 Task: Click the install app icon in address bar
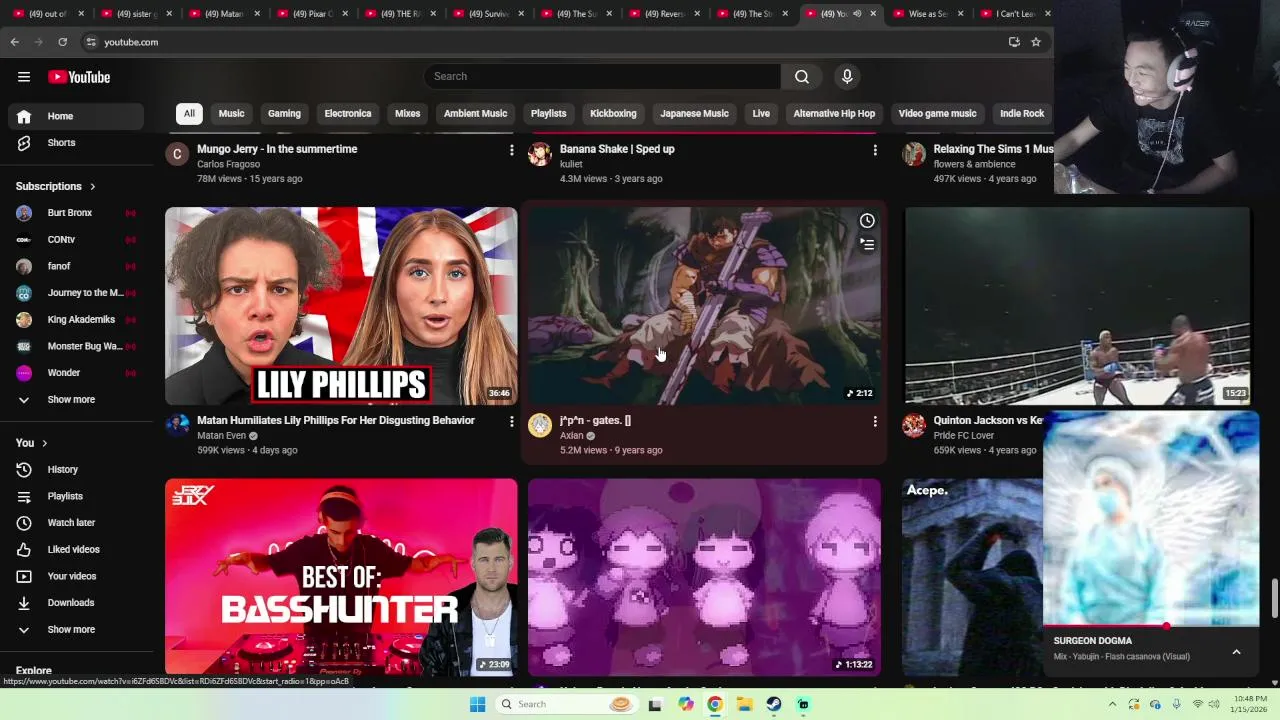coord(1014,42)
